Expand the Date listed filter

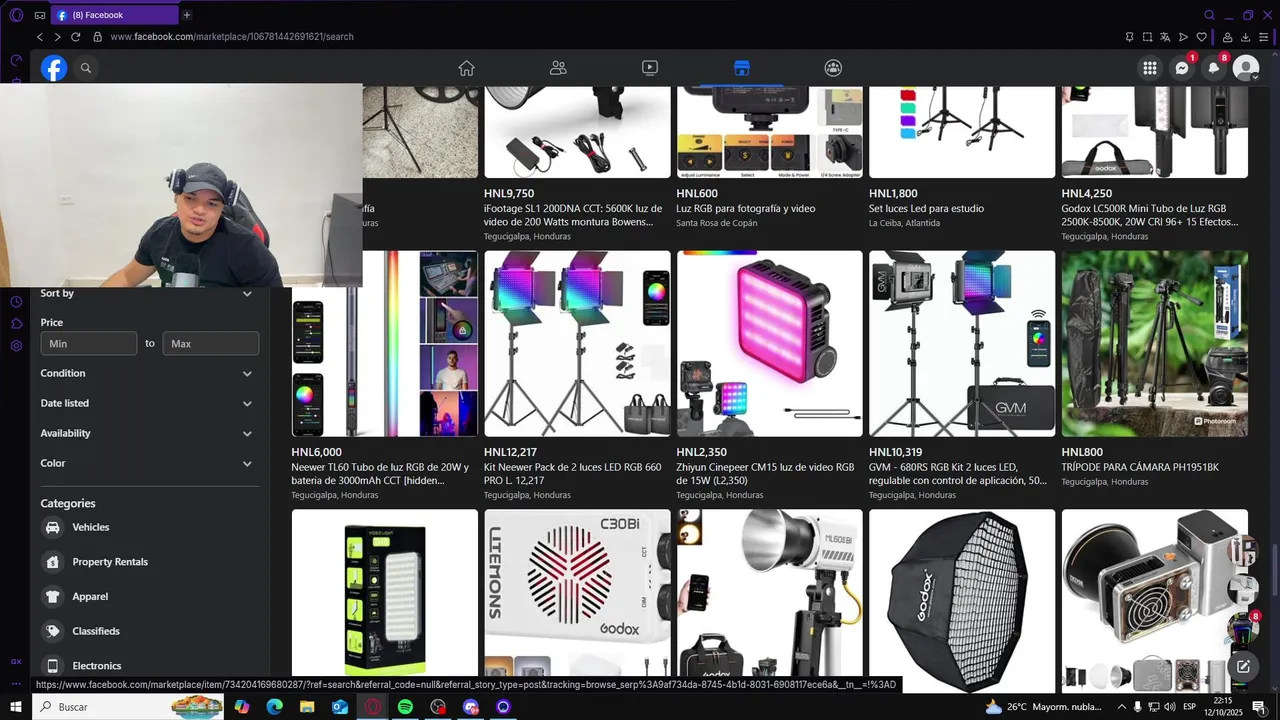pyautogui.click(x=147, y=403)
